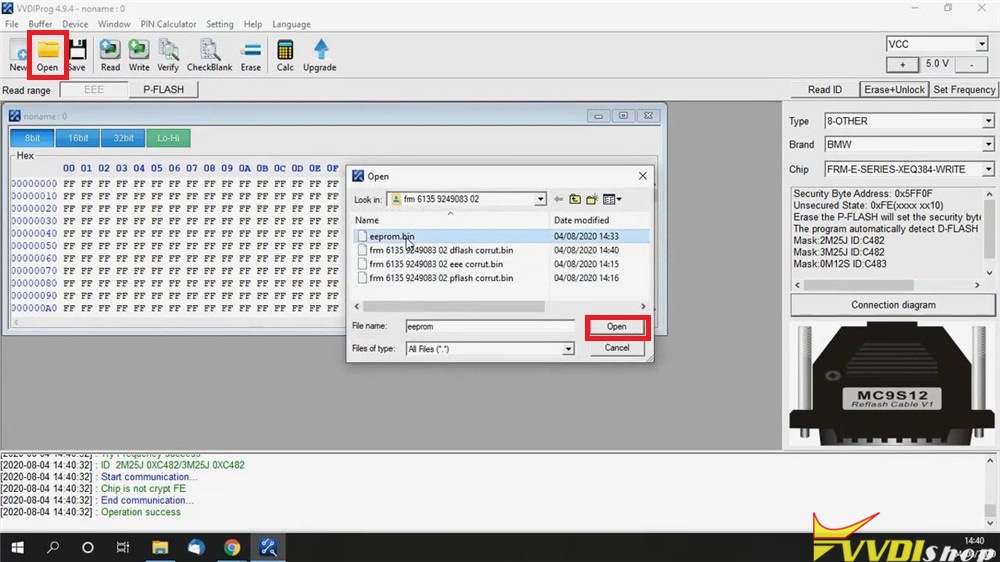Click the Upgrade arrow icon

320,54
